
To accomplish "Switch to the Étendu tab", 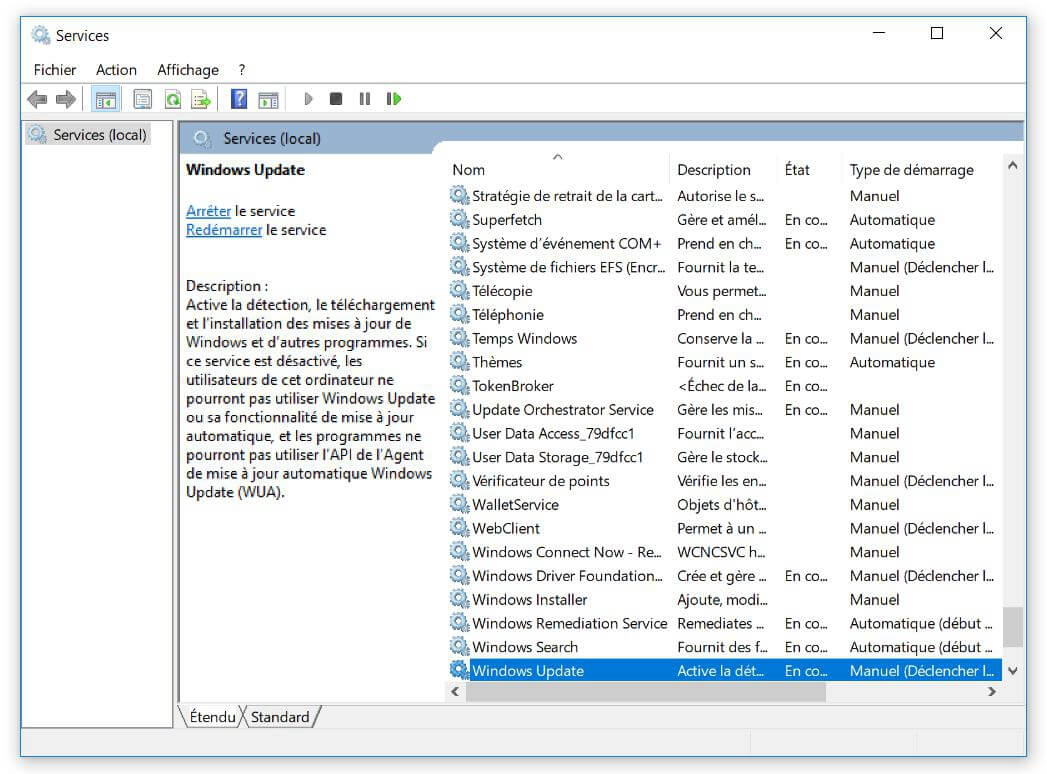I will pyautogui.click(x=212, y=717).
